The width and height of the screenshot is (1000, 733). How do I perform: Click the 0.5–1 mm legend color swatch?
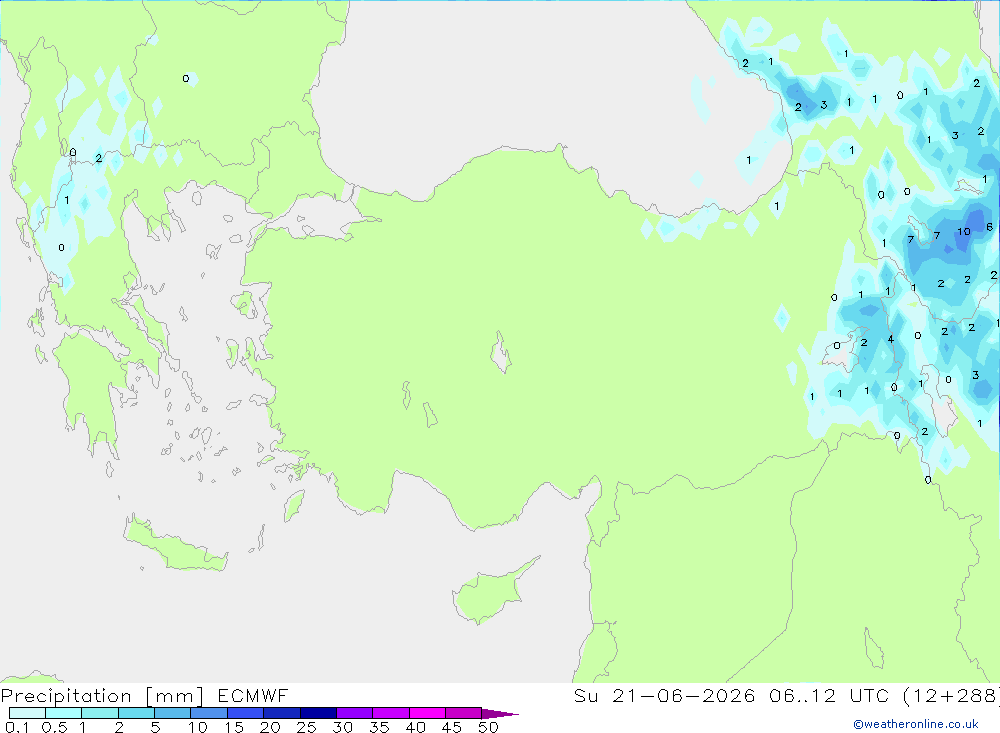tap(64, 713)
